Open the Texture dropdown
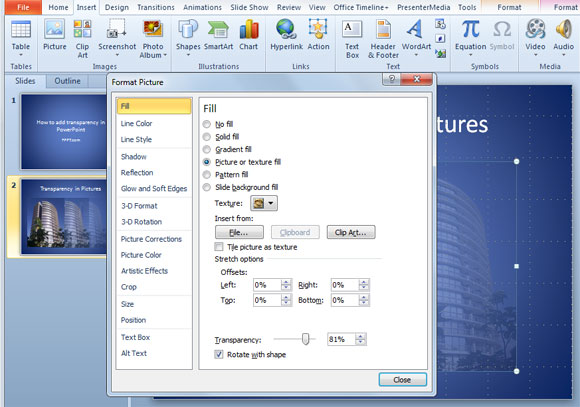Image resolution: width=580 pixels, height=407 pixels. coord(264,203)
